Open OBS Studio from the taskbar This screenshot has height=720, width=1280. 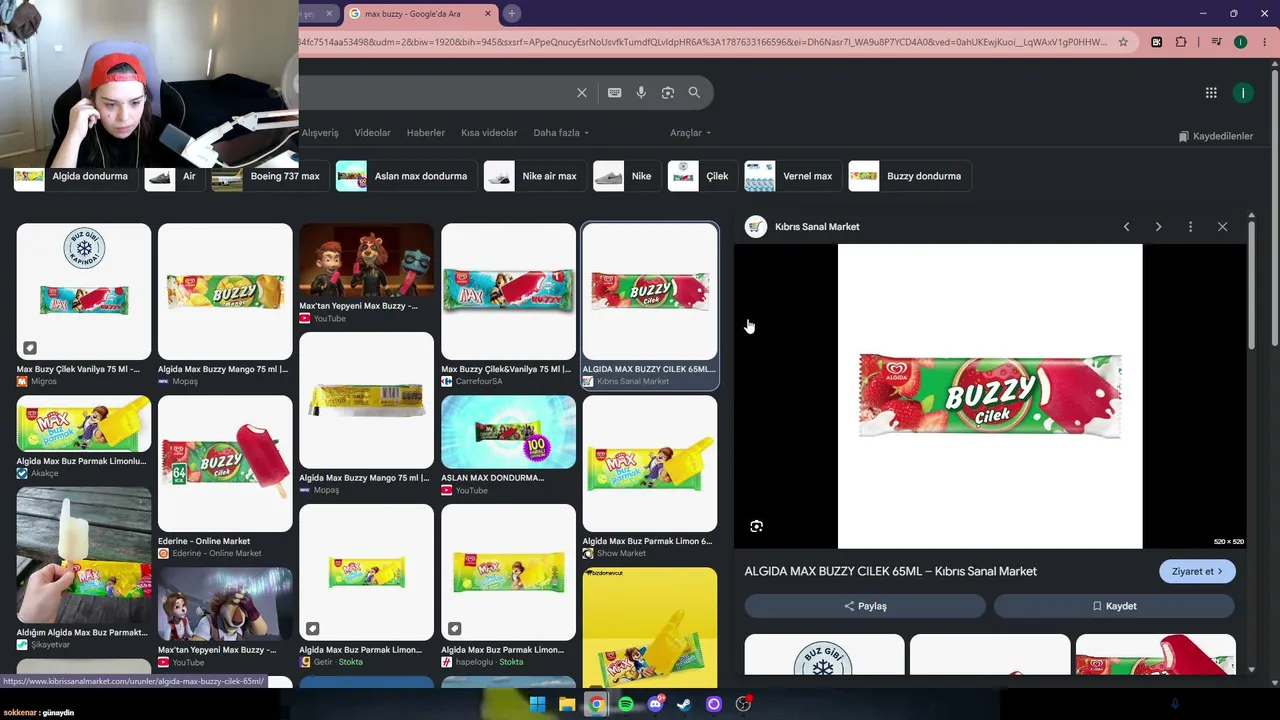(743, 704)
